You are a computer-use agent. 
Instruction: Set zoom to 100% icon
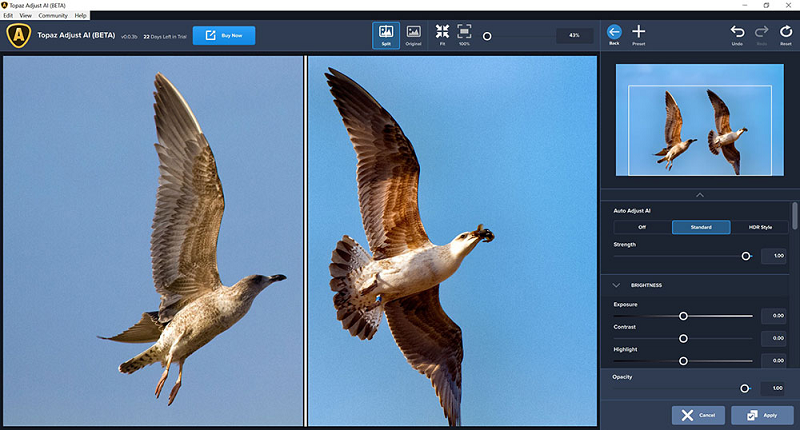(x=465, y=35)
